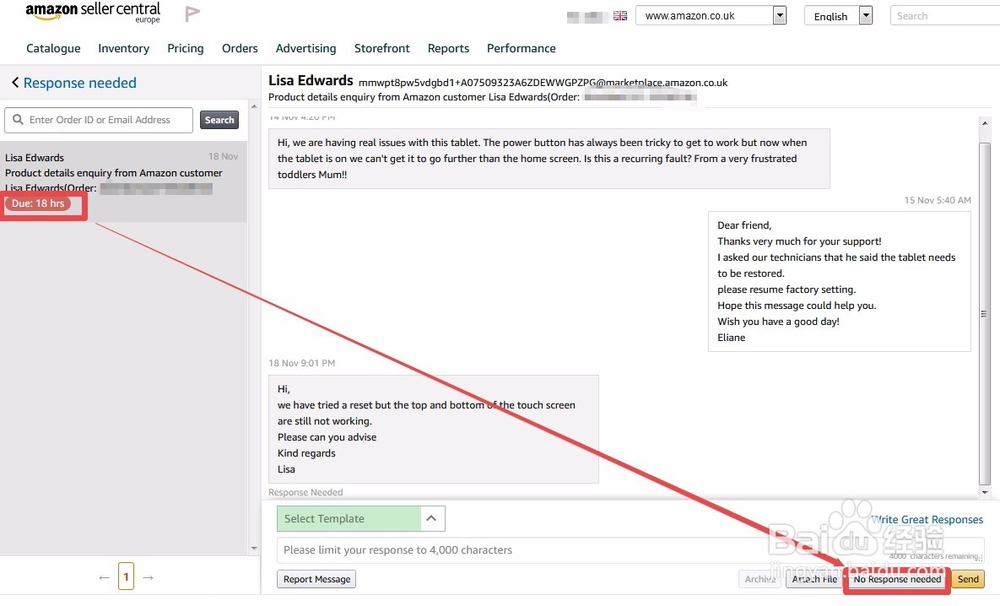
Task: Open the Catalogue menu
Action: (x=53, y=48)
